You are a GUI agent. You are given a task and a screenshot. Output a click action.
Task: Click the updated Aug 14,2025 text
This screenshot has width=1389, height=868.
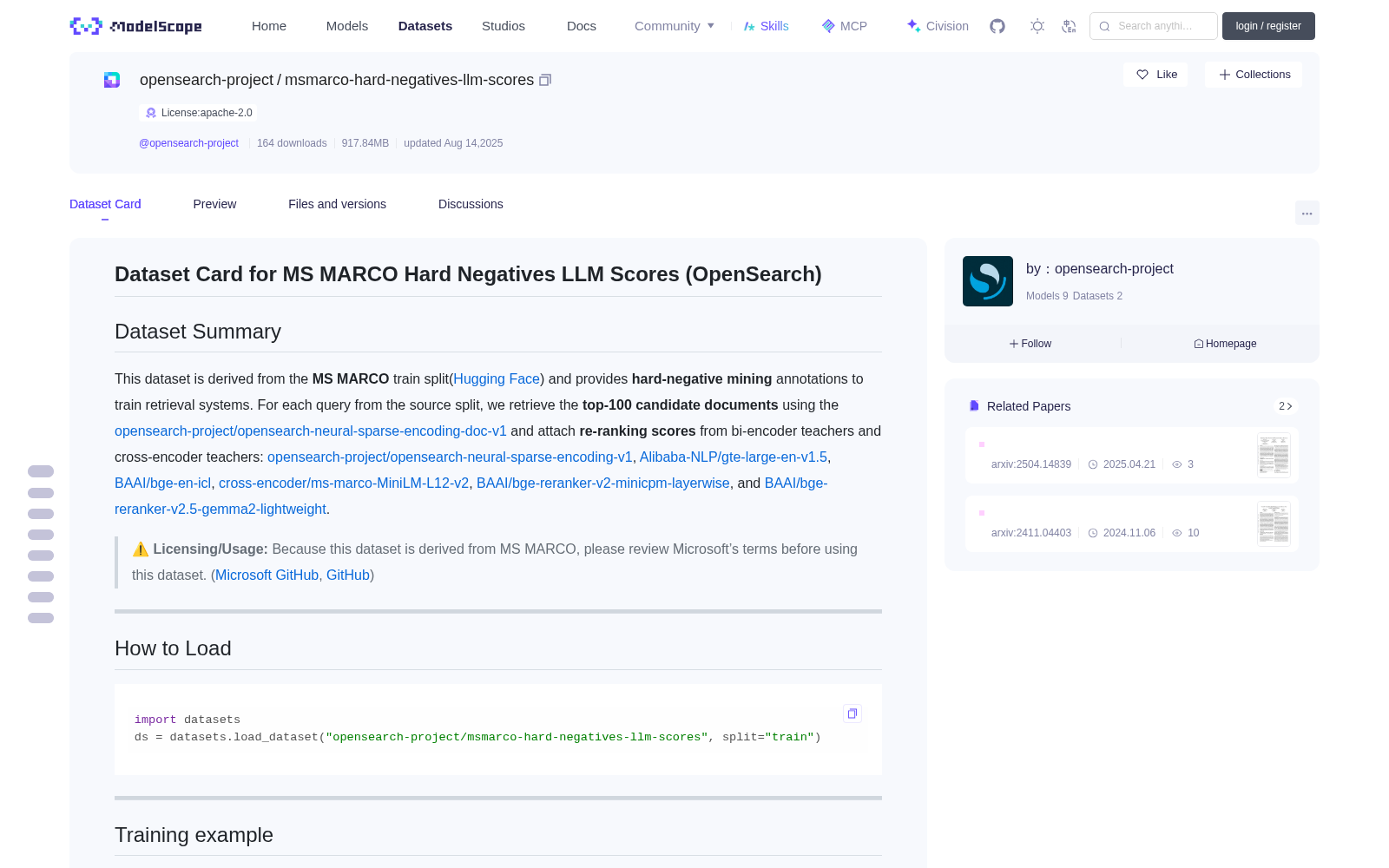click(x=453, y=143)
